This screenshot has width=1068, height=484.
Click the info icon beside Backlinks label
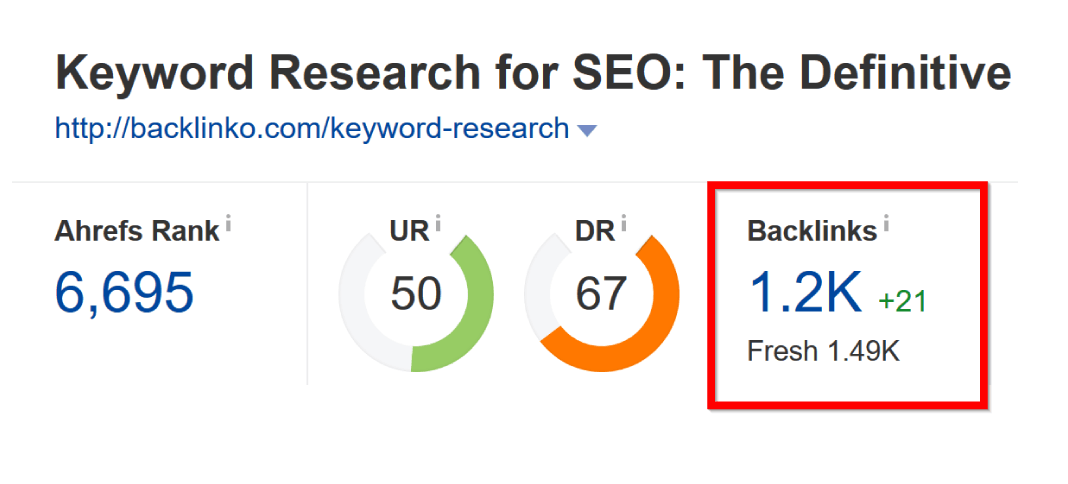(x=886, y=224)
